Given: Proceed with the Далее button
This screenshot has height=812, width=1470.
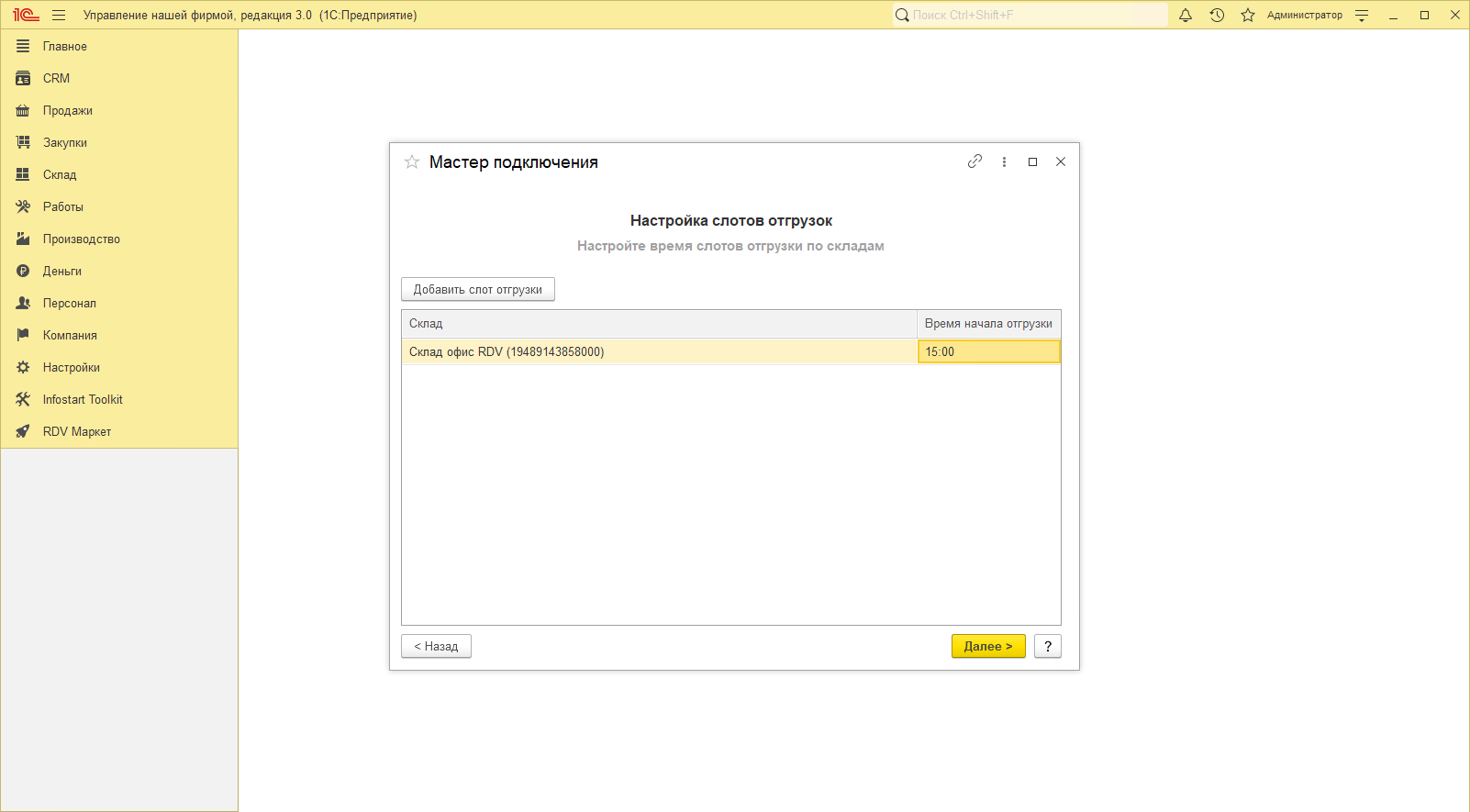Looking at the screenshot, I should pyautogui.click(x=988, y=646).
